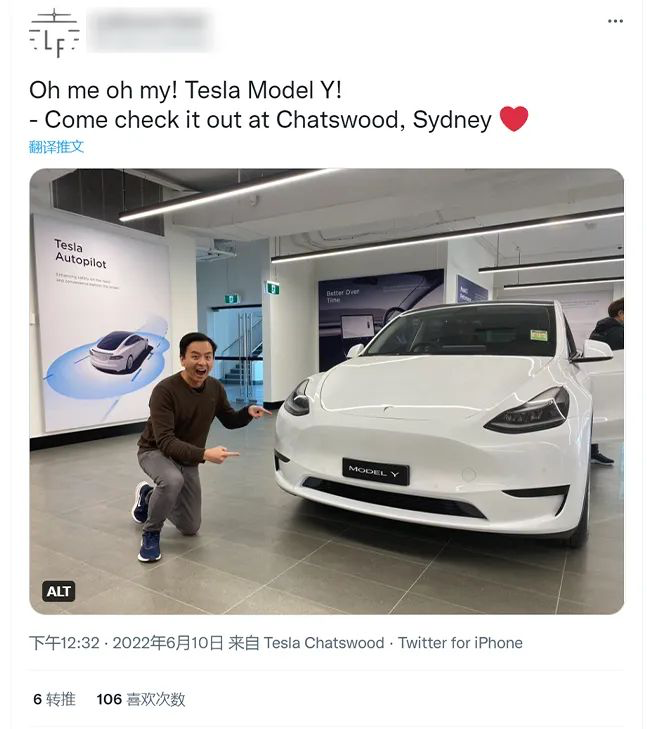Open the three-dot more options menu
This screenshot has height=729, width=647.
pyautogui.click(x=615, y=21)
